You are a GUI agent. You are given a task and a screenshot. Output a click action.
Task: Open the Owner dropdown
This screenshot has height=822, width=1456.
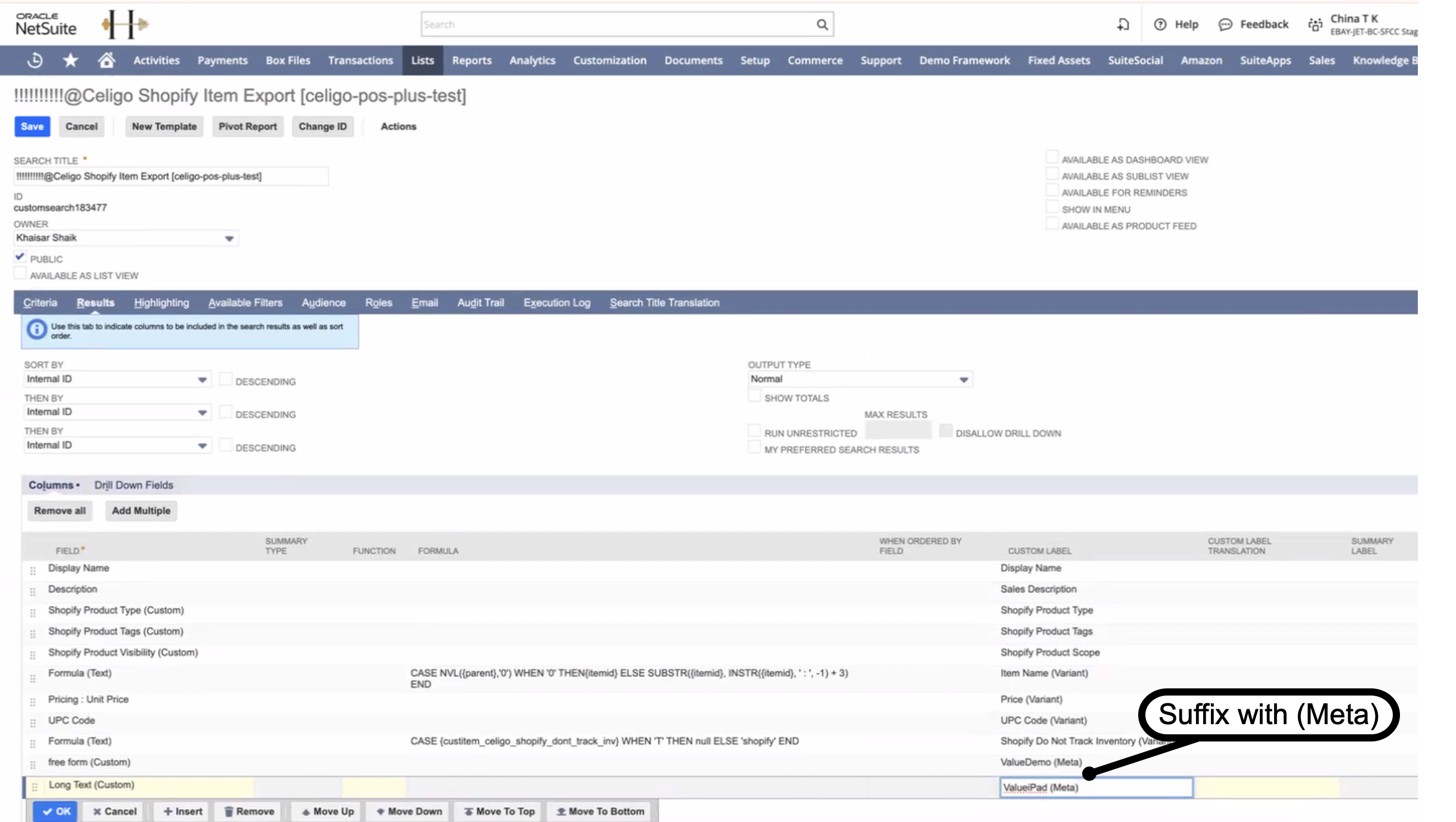click(x=229, y=238)
